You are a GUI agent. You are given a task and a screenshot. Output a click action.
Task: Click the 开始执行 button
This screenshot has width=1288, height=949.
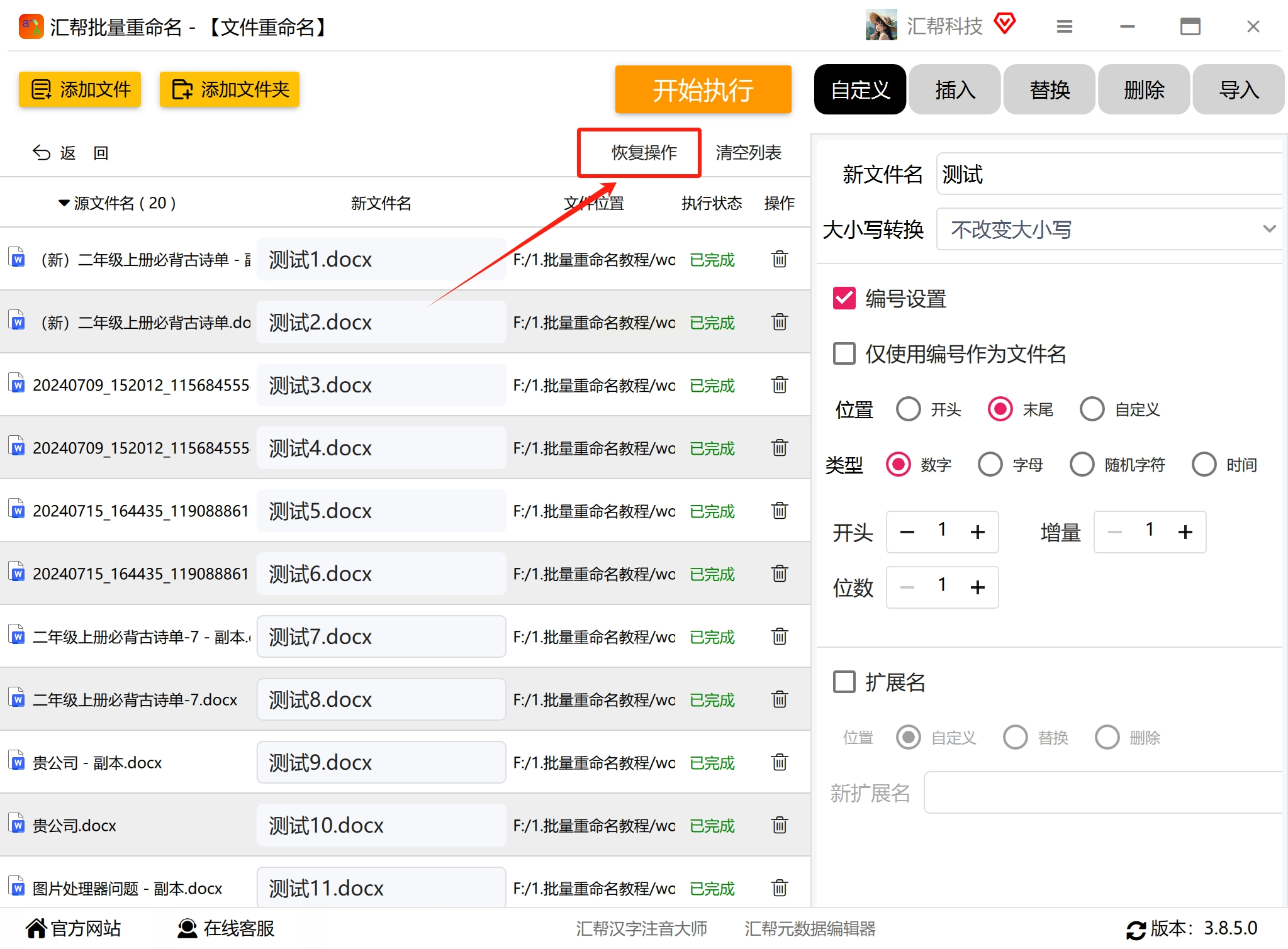click(x=703, y=90)
